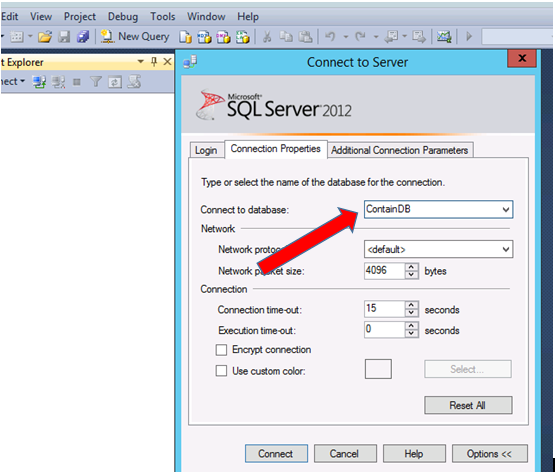Click the Save disk icon
The height and width of the screenshot is (473, 556).
click(x=64, y=36)
